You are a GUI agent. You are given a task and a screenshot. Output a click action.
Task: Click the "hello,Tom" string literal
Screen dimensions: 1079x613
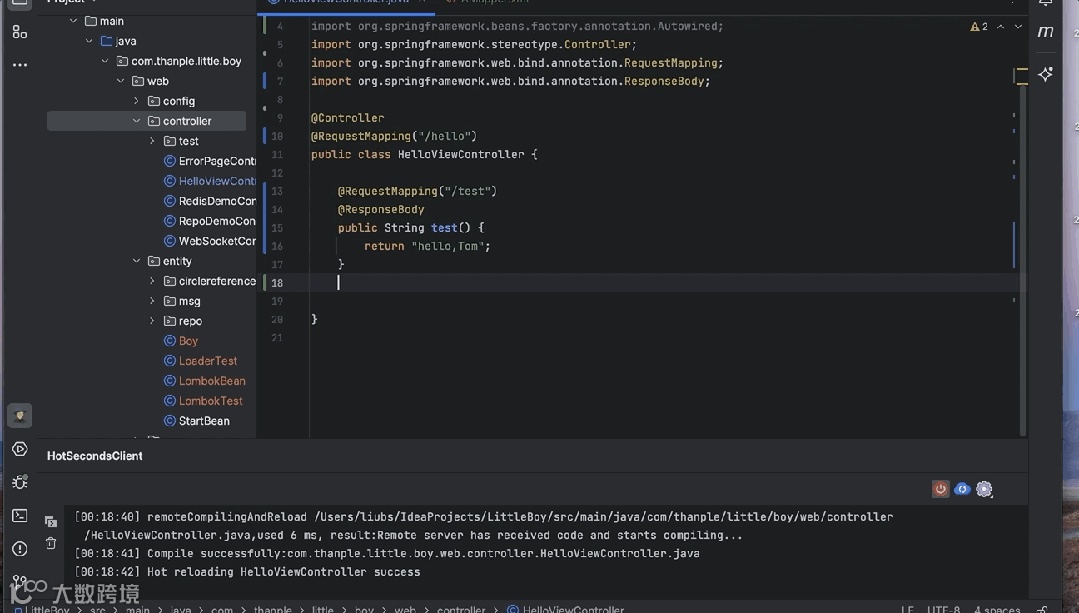pyautogui.click(x=447, y=246)
